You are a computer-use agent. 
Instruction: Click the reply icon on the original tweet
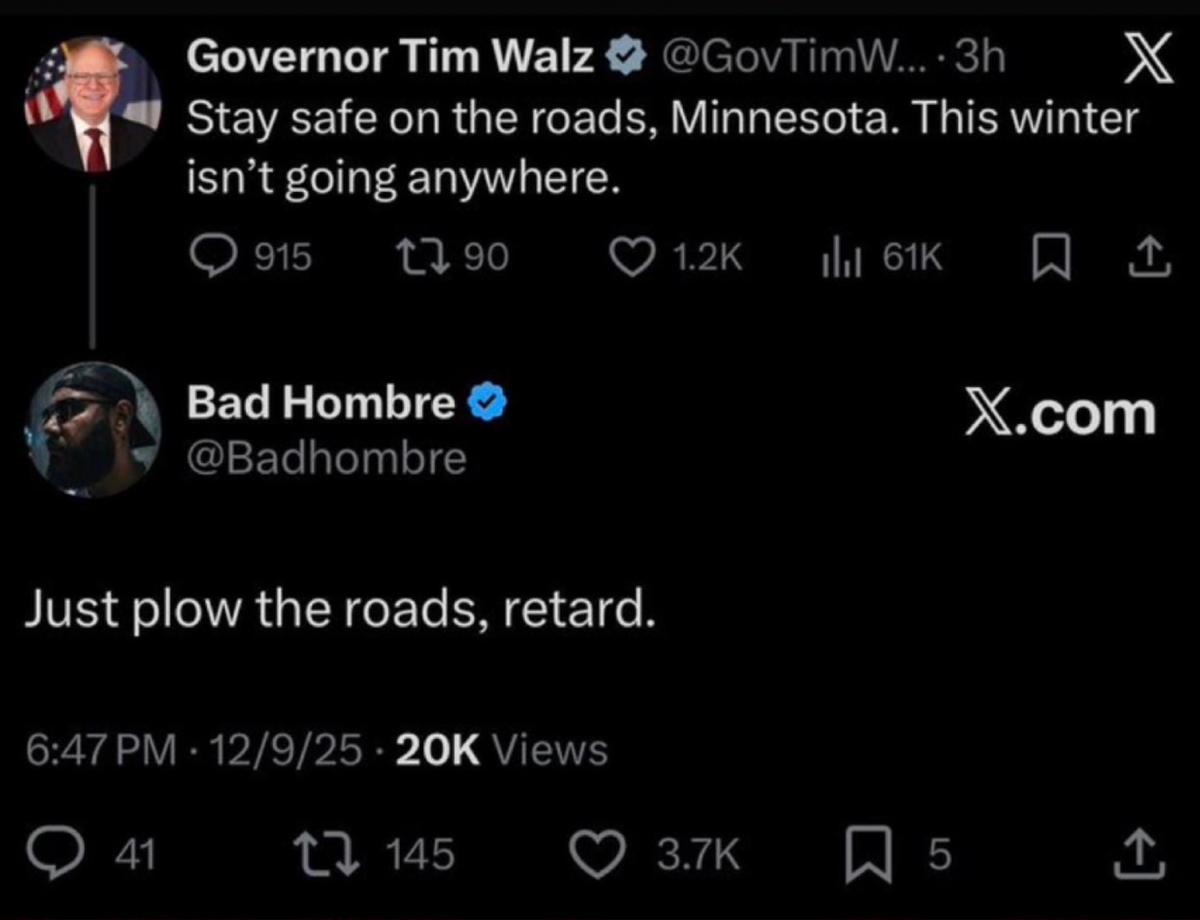pos(209,258)
